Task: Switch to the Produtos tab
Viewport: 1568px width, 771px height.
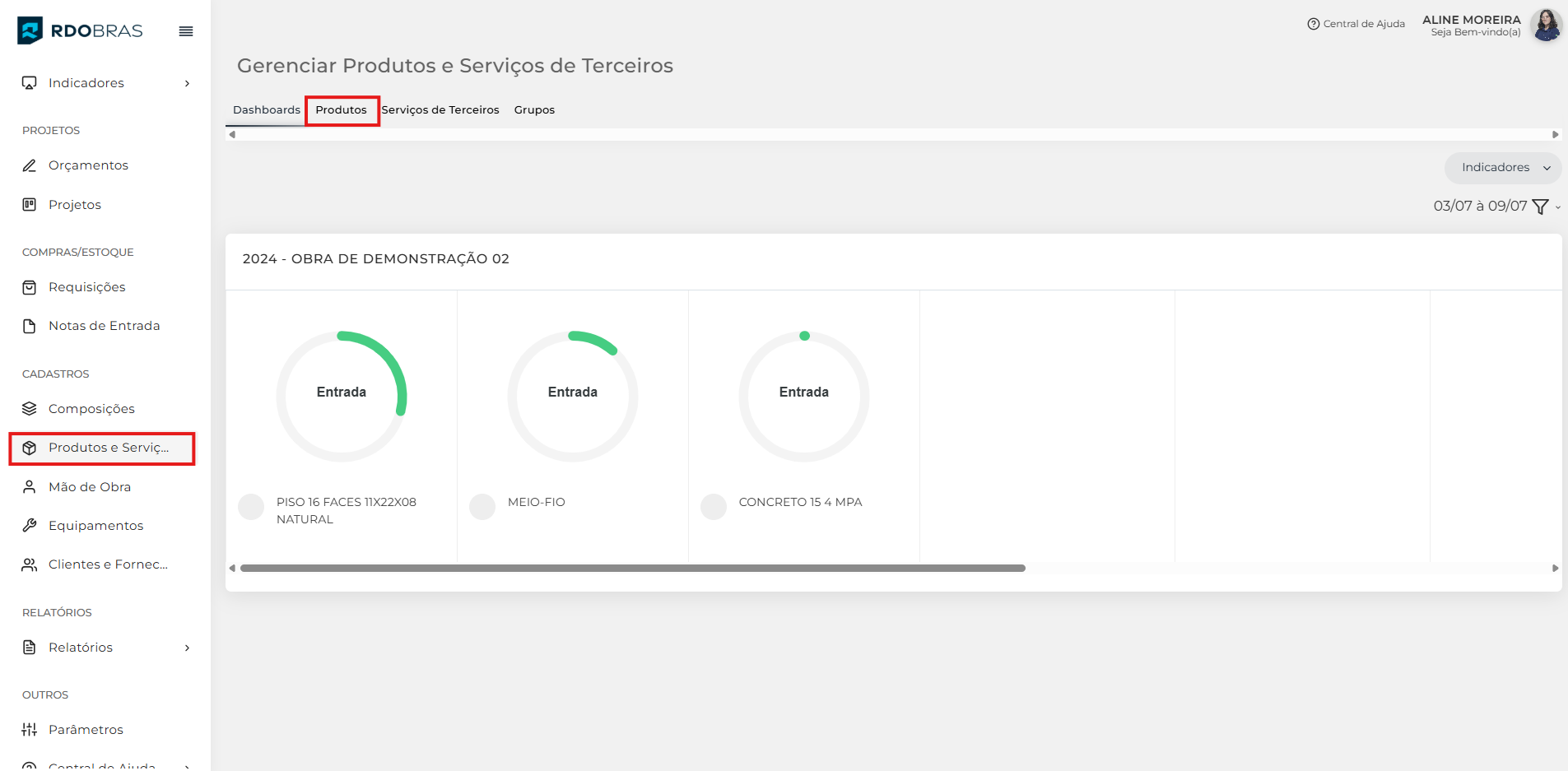Action: click(x=342, y=110)
